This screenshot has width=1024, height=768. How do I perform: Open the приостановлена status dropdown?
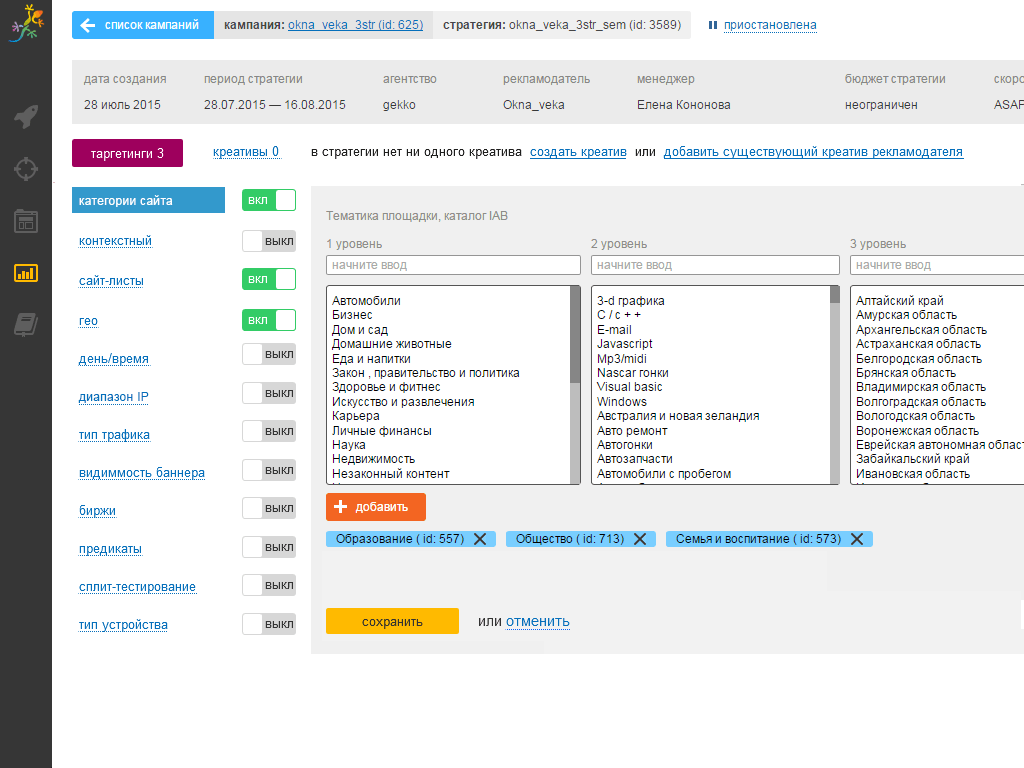click(769, 25)
